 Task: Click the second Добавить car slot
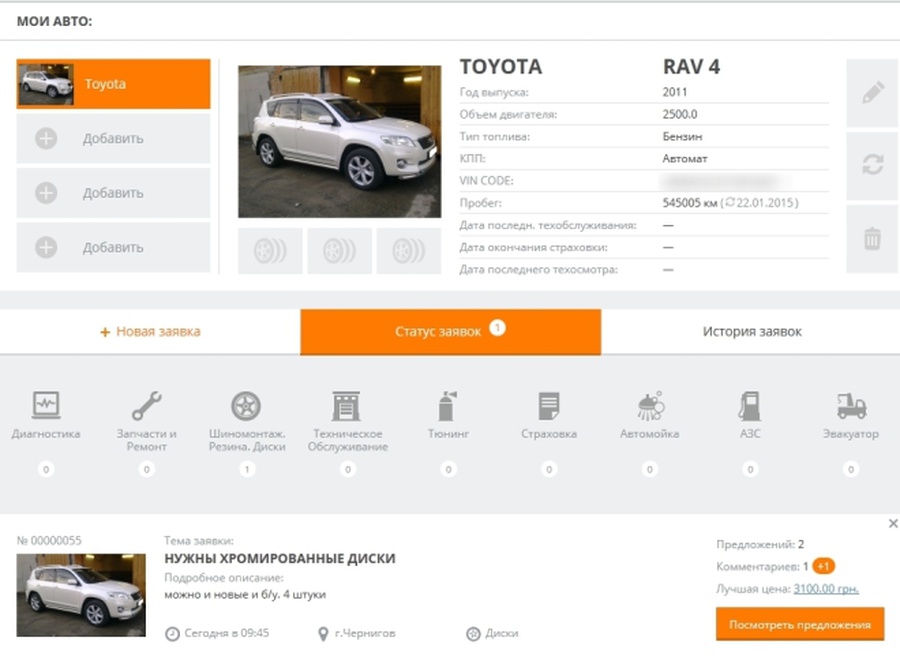113,193
